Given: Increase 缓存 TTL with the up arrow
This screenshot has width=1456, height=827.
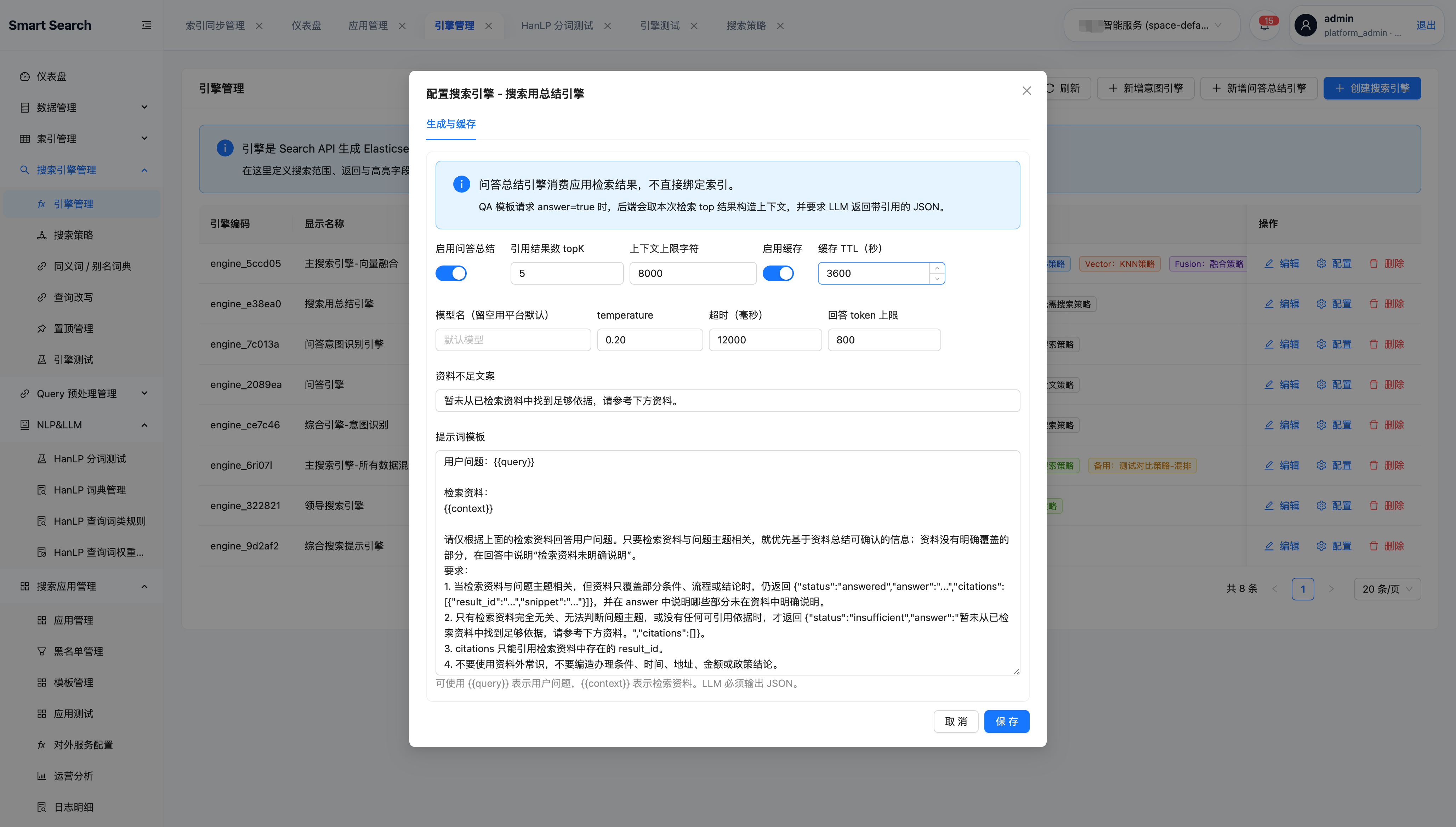Looking at the screenshot, I should (x=937, y=268).
